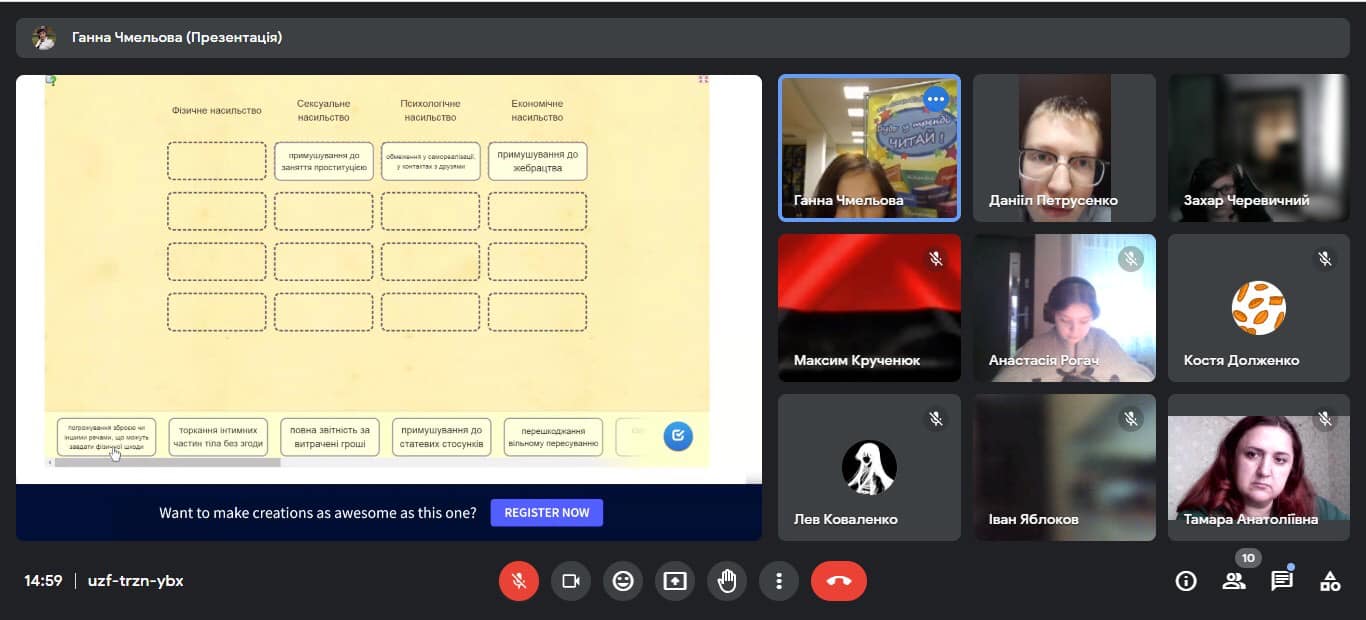Toggle the camera on or off

571,581
